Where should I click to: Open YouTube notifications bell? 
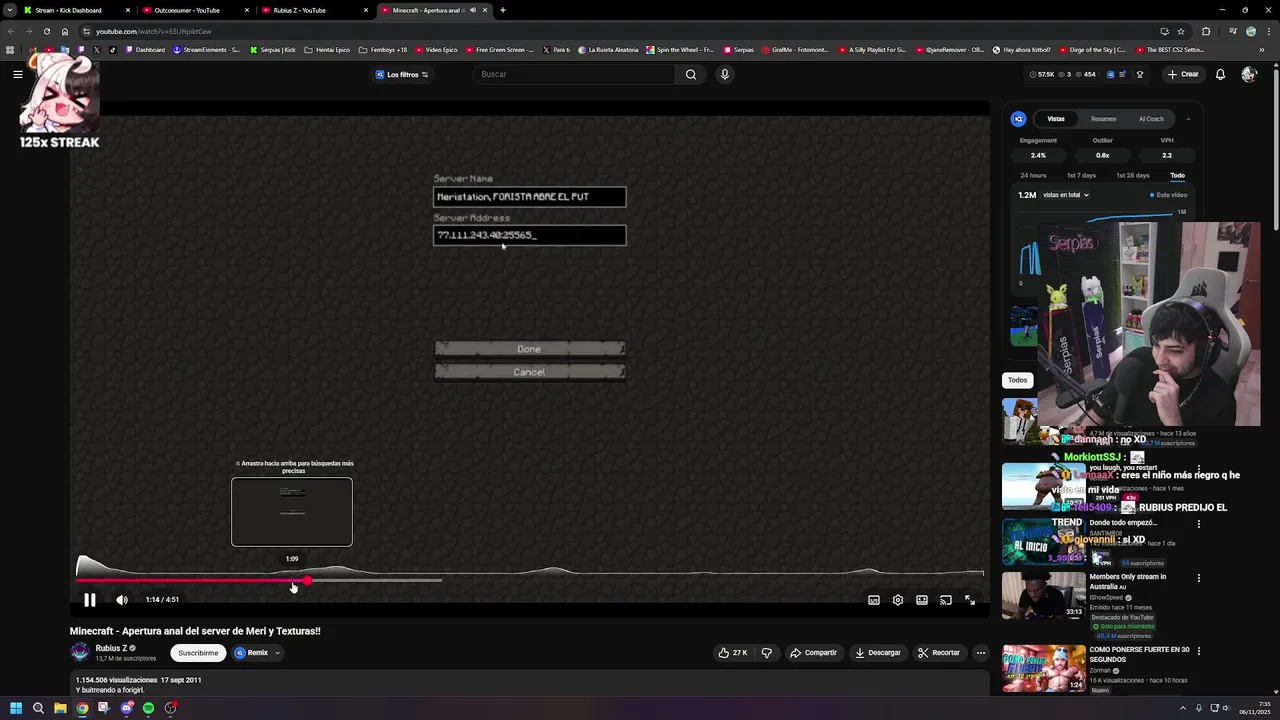(1220, 74)
